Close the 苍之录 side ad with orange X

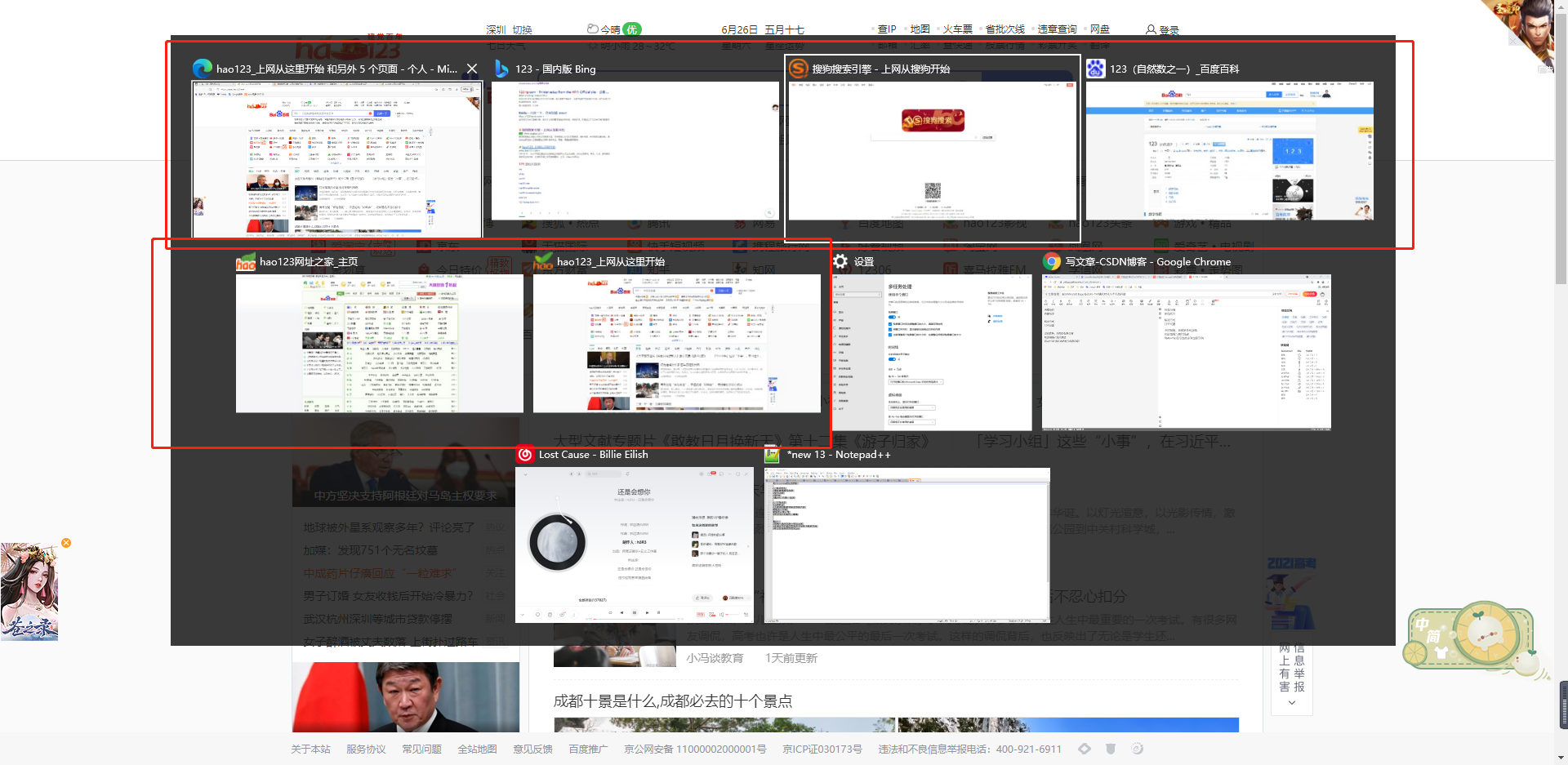point(66,543)
